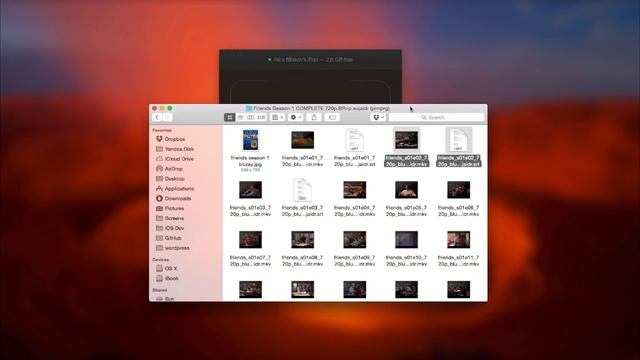The height and width of the screenshot is (360, 640).
Task: Select friends_s01e03 mkv video file
Action: click(250, 190)
